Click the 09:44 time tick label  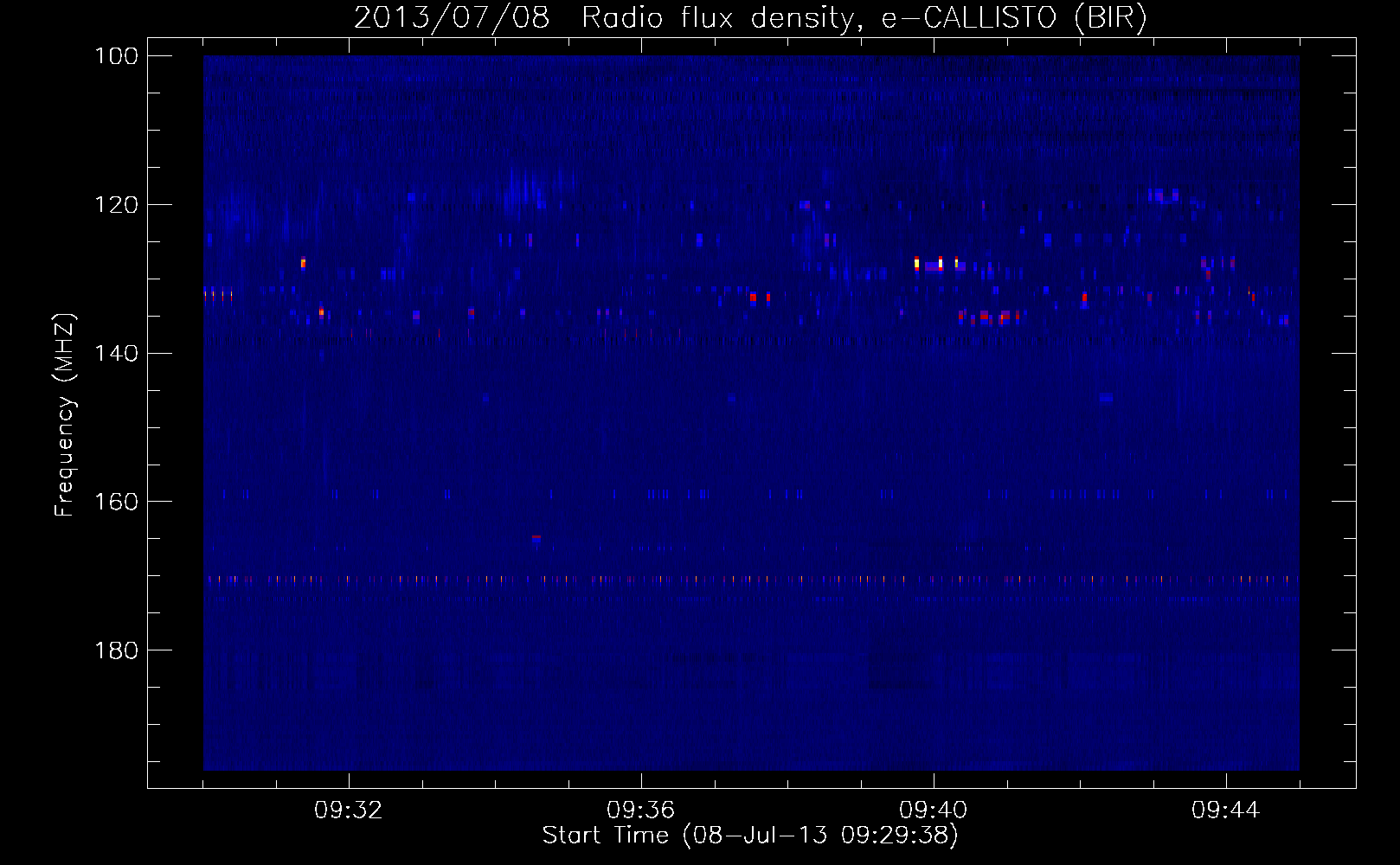(x=1226, y=811)
